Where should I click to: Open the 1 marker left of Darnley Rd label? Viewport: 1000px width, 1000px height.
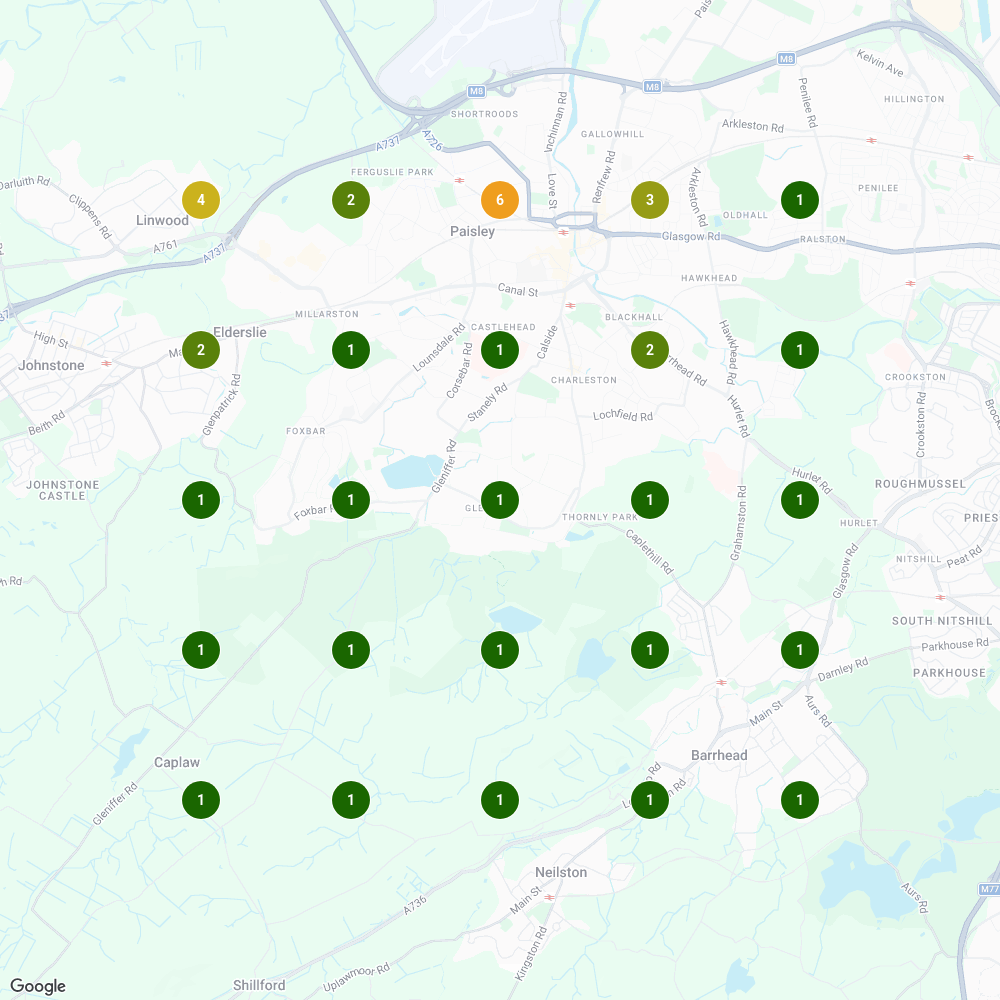tap(800, 649)
